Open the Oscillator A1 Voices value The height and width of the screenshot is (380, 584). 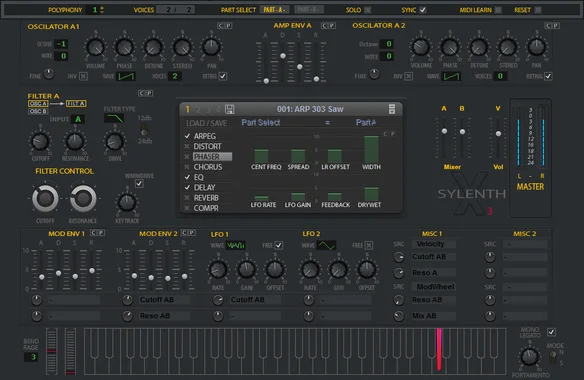point(174,76)
